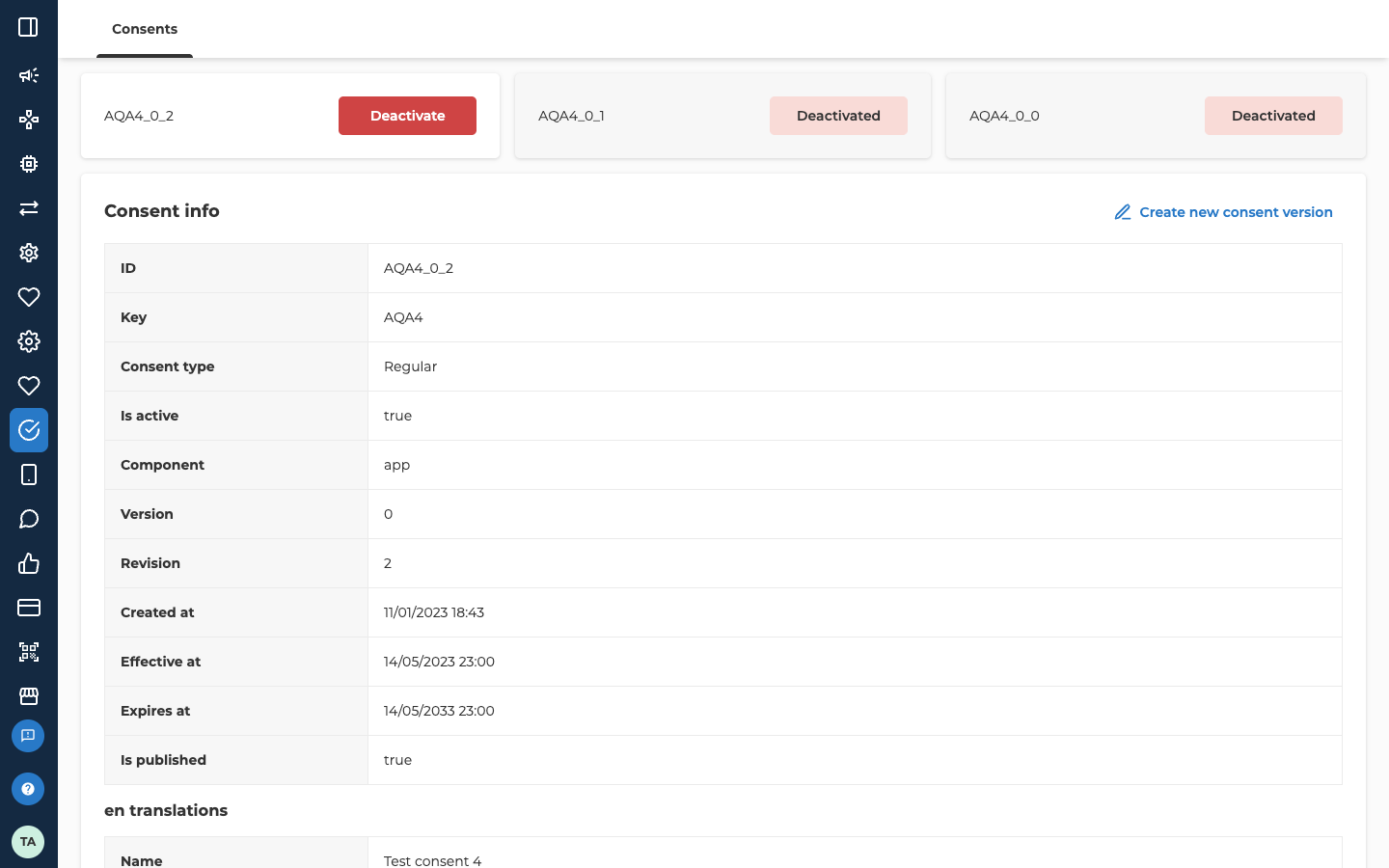The width and height of the screenshot is (1389, 868).
Task: Click the en translations heading
Action: [x=166, y=810]
